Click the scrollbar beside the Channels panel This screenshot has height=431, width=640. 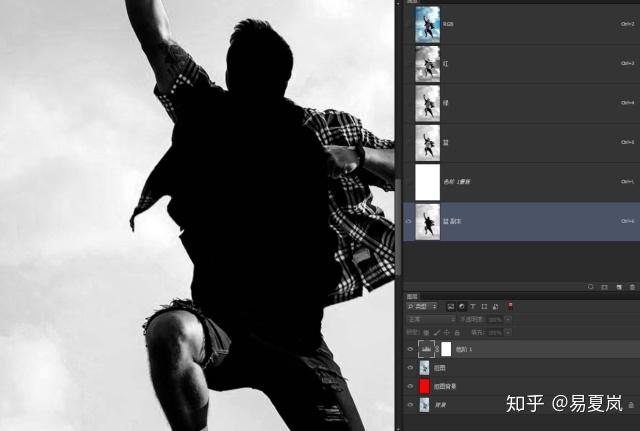click(x=399, y=227)
